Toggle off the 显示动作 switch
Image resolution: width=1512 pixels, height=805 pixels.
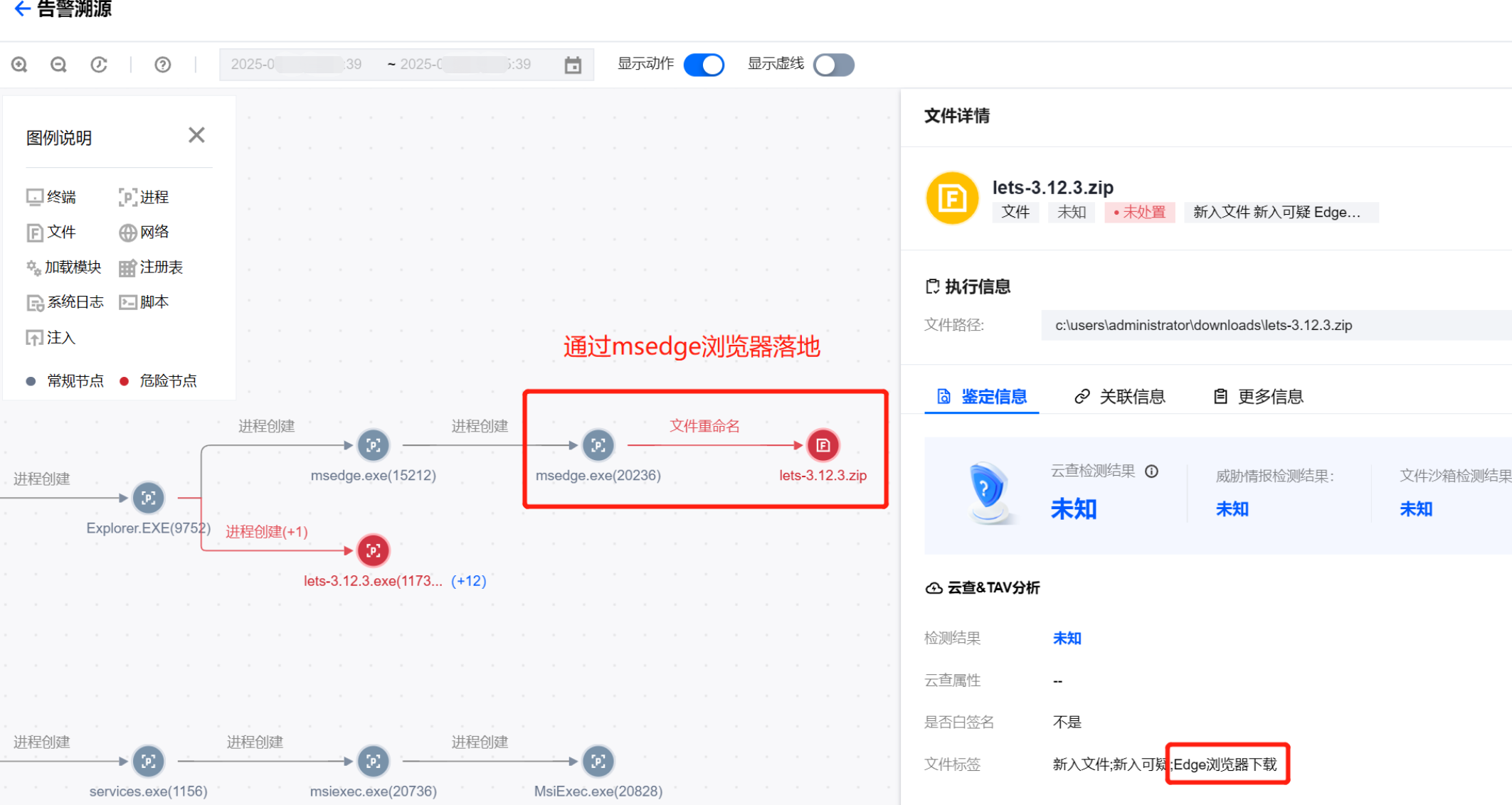point(704,65)
